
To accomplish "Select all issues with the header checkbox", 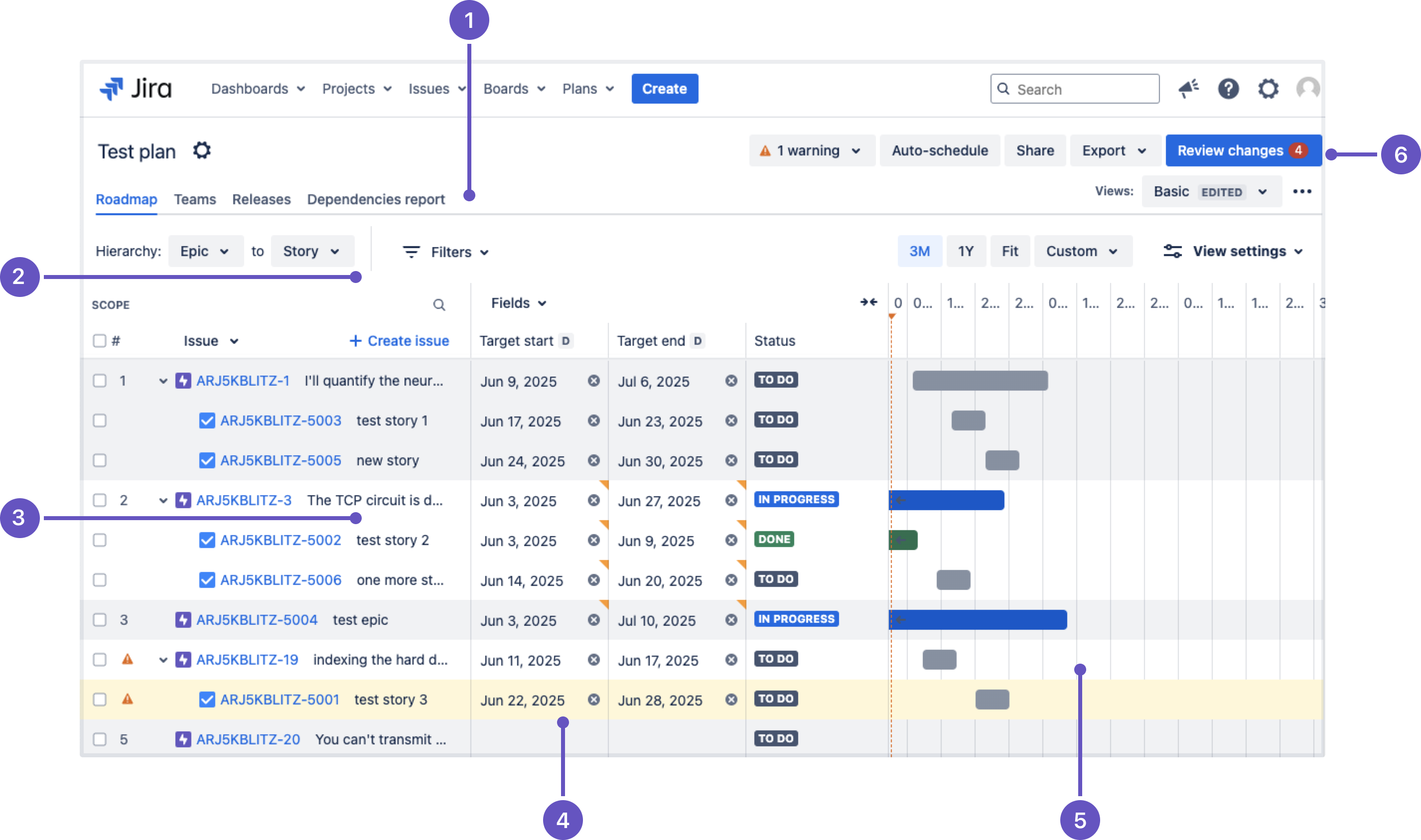I will tap(100, 340).
